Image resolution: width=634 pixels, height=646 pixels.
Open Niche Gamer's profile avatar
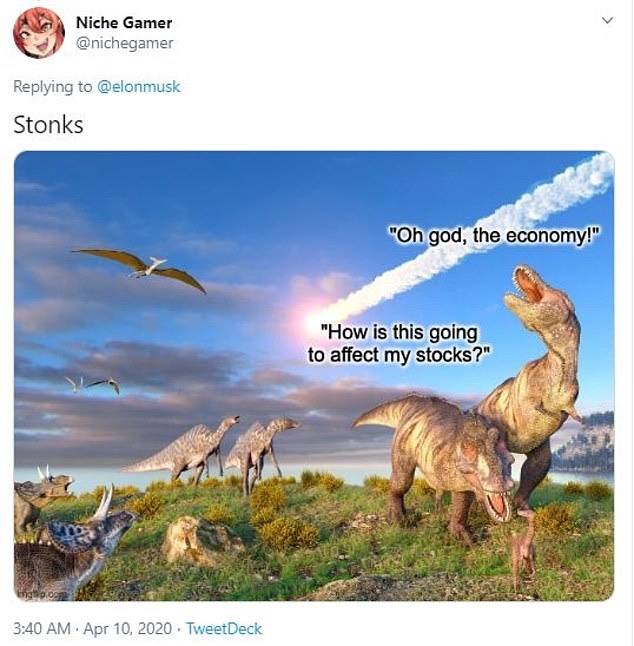click(x=39, y=33)
